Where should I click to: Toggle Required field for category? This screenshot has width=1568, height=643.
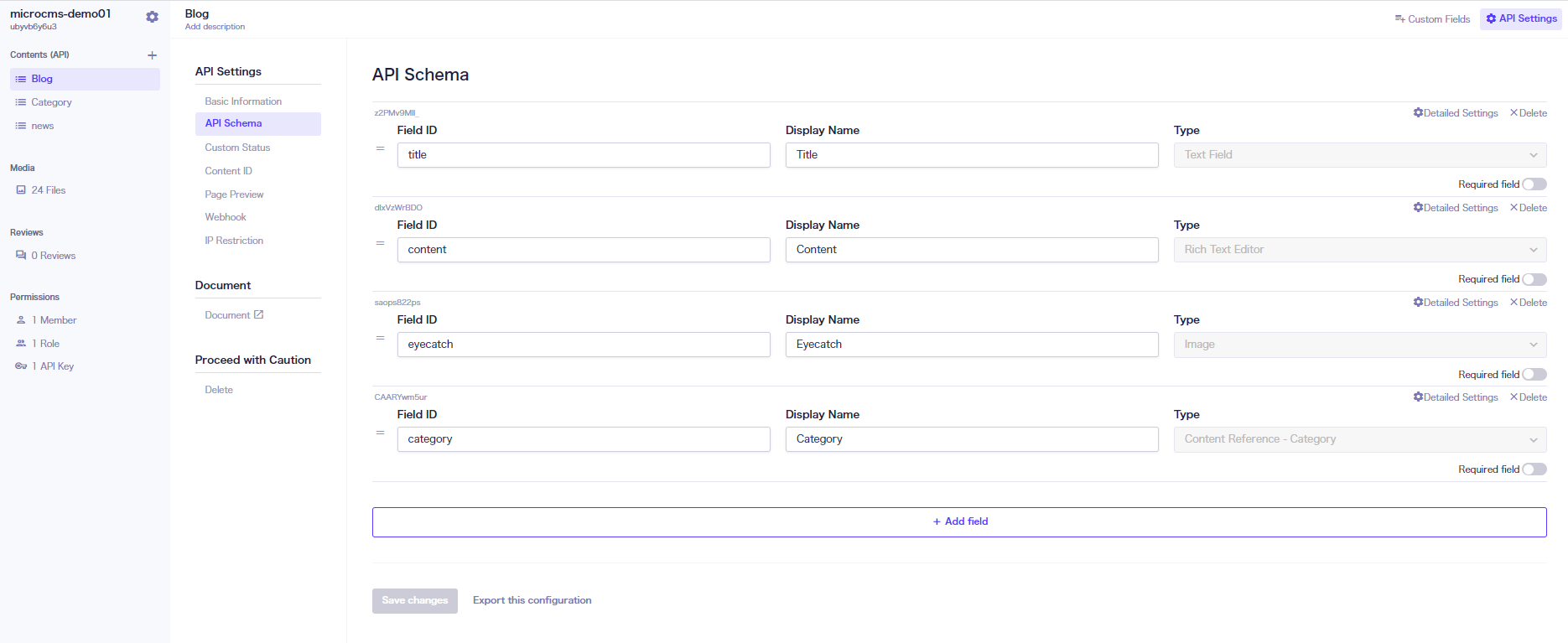pos(1534,469)
